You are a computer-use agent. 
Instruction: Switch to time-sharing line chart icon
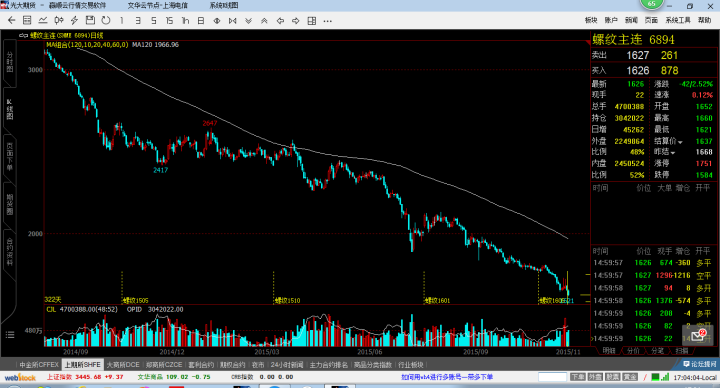43,20
